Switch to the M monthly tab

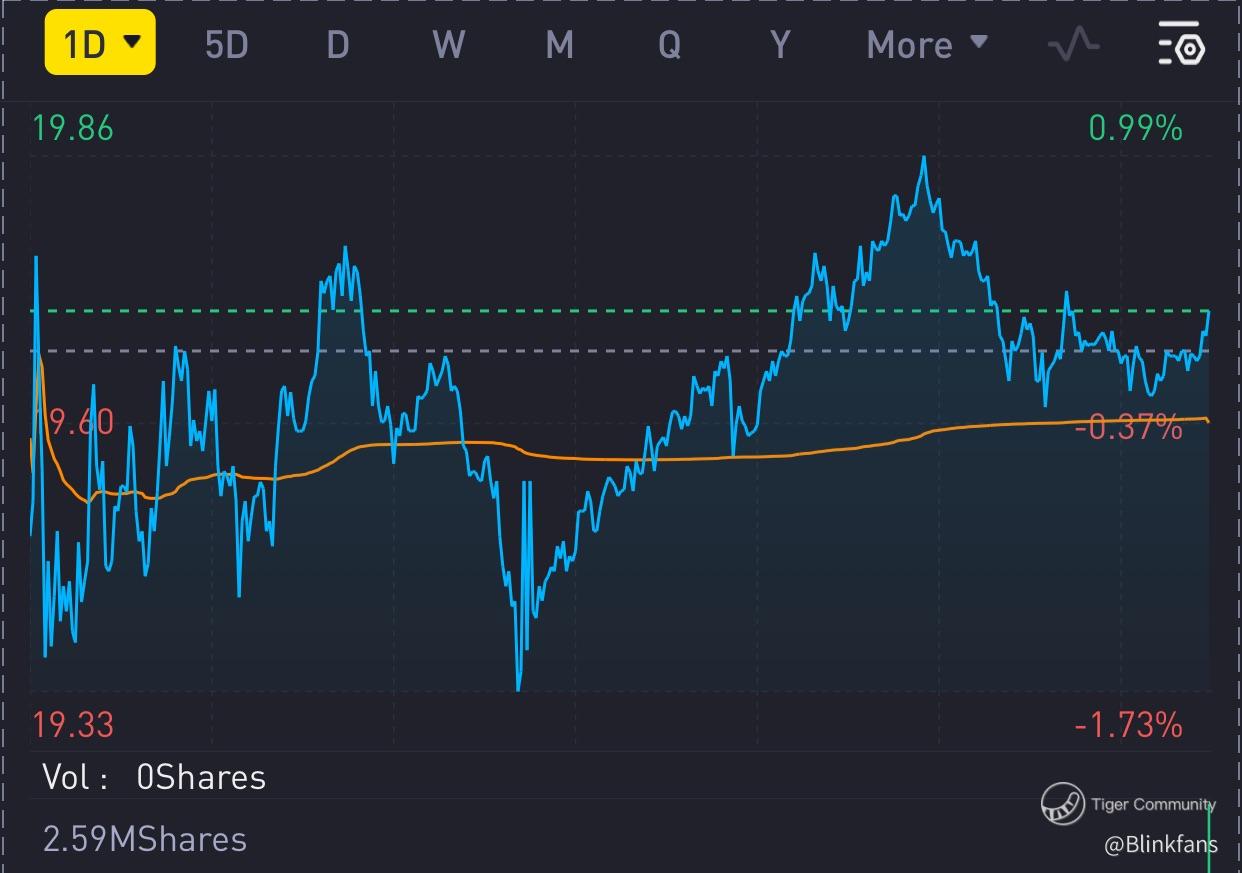[559, 45]
